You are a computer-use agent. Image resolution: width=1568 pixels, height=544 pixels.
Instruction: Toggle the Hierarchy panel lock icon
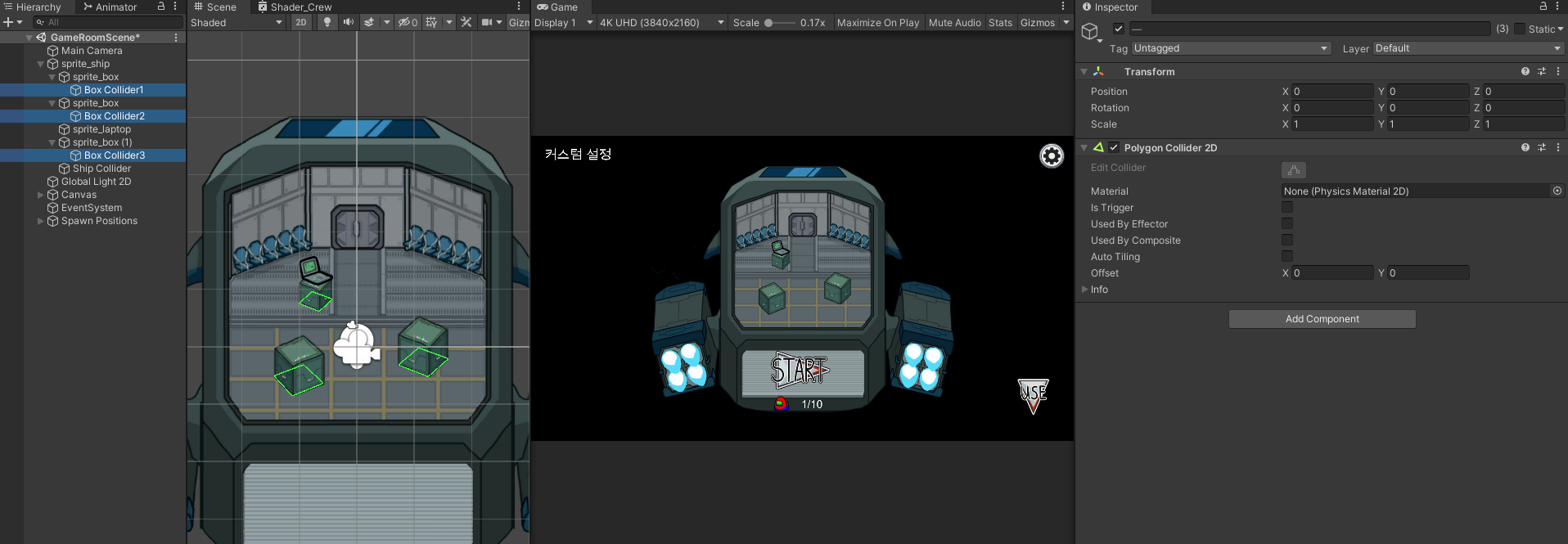pyautogui.click(x=161, y=7)
